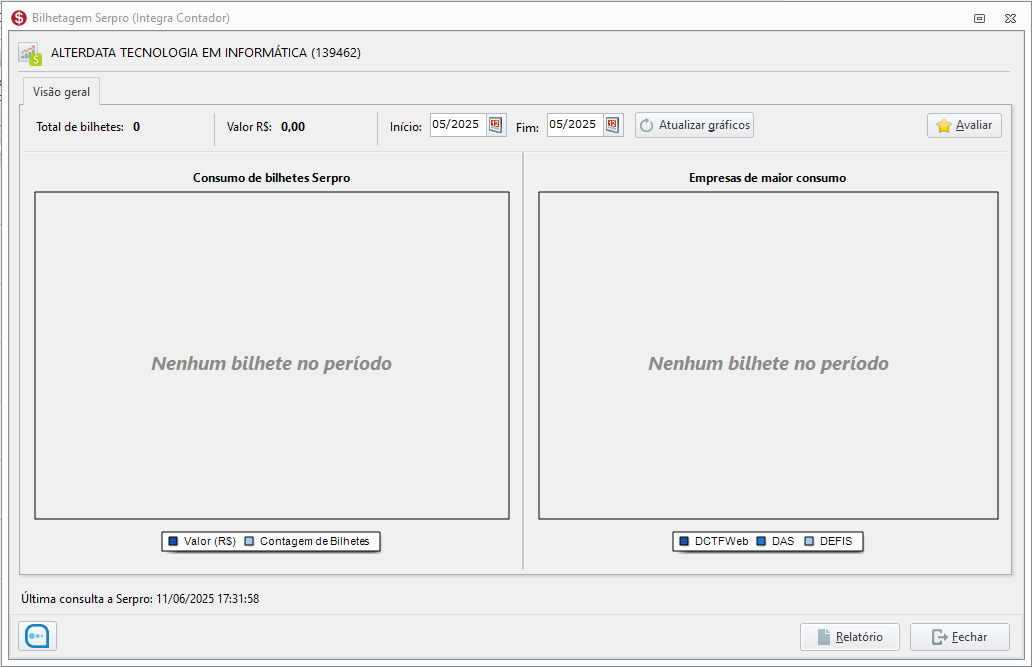Click Atualizar gráficos button
Viewport: 1032px width, 667px height.
tap(694, 125)
